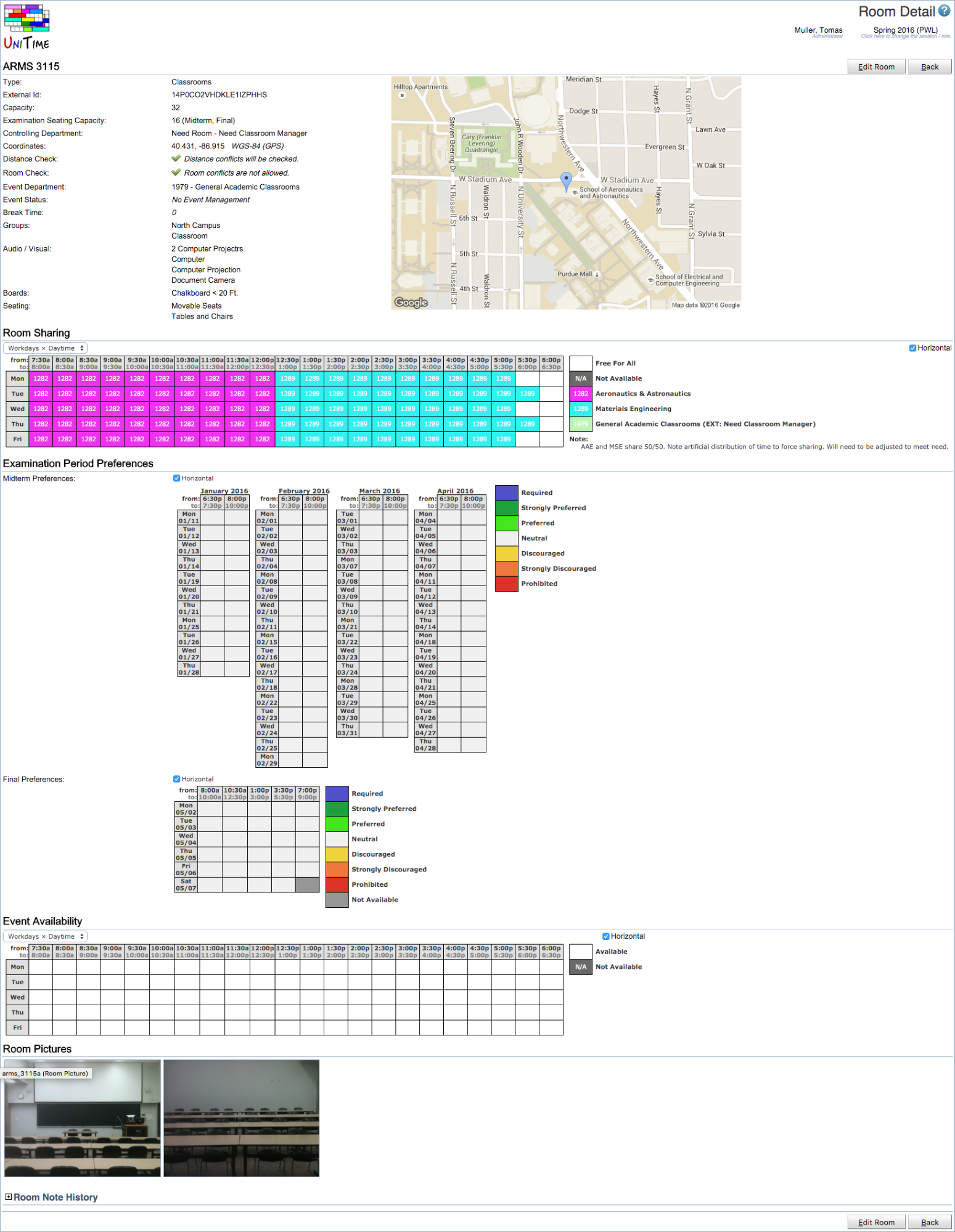Viewport: 955px width, 1232px height.
Task: Expand Room Note History plus icon
Action: (x=8, y=1197)
